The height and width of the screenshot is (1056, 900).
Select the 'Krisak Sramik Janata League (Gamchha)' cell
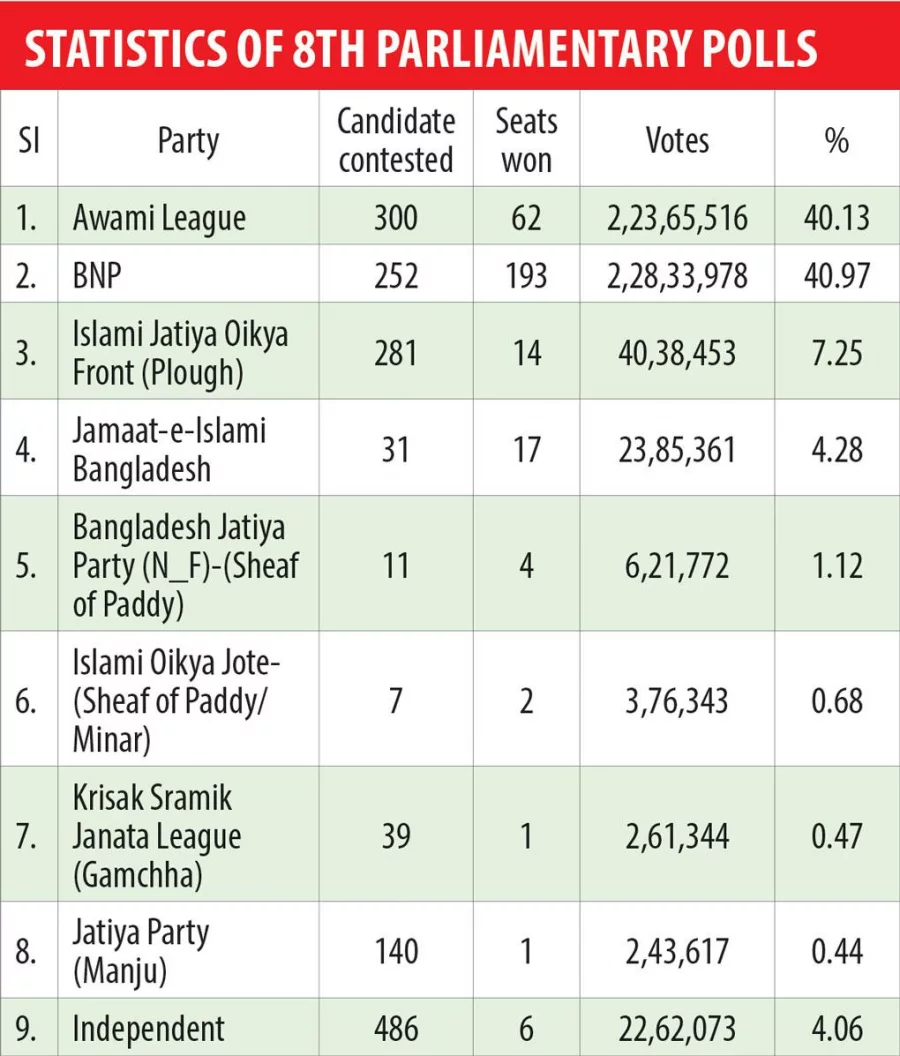(188, 834)
